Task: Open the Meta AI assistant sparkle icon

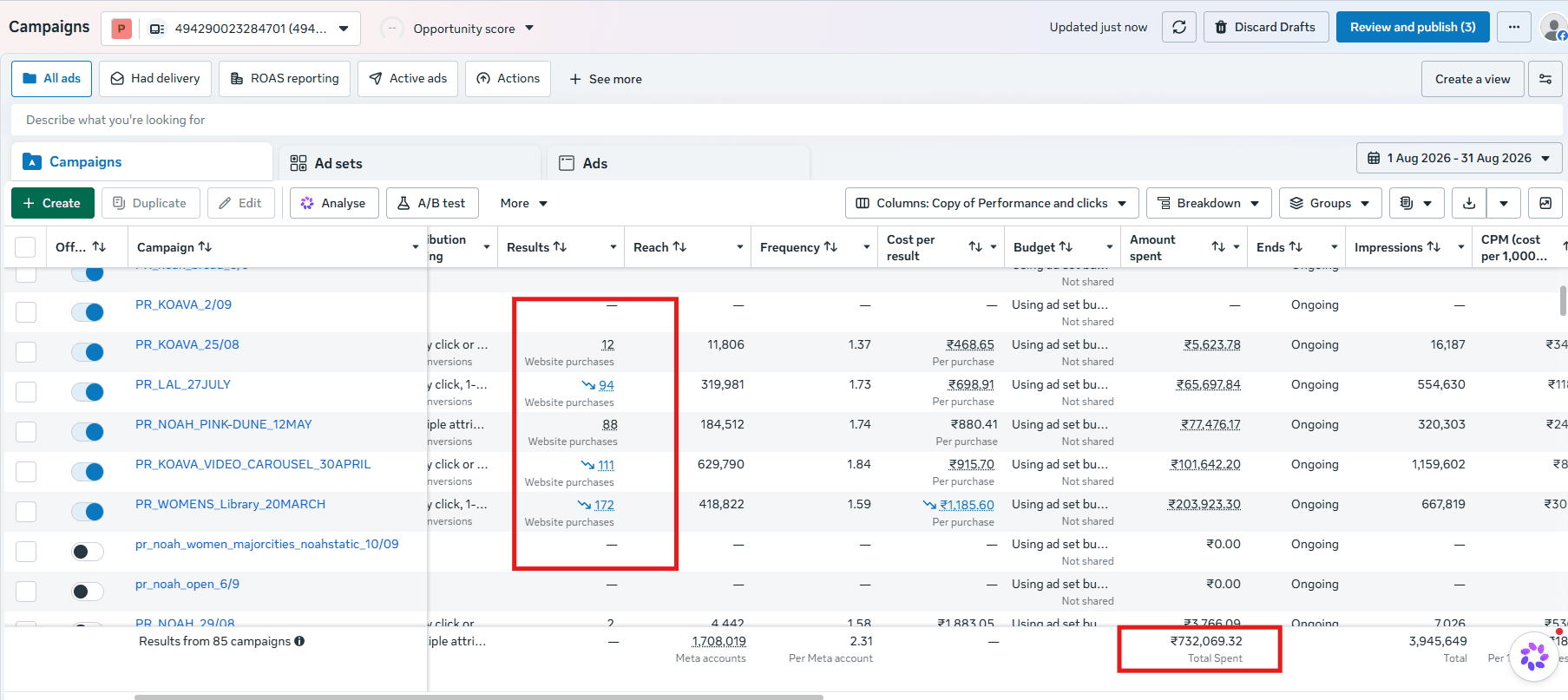Action: (1534, 657)
